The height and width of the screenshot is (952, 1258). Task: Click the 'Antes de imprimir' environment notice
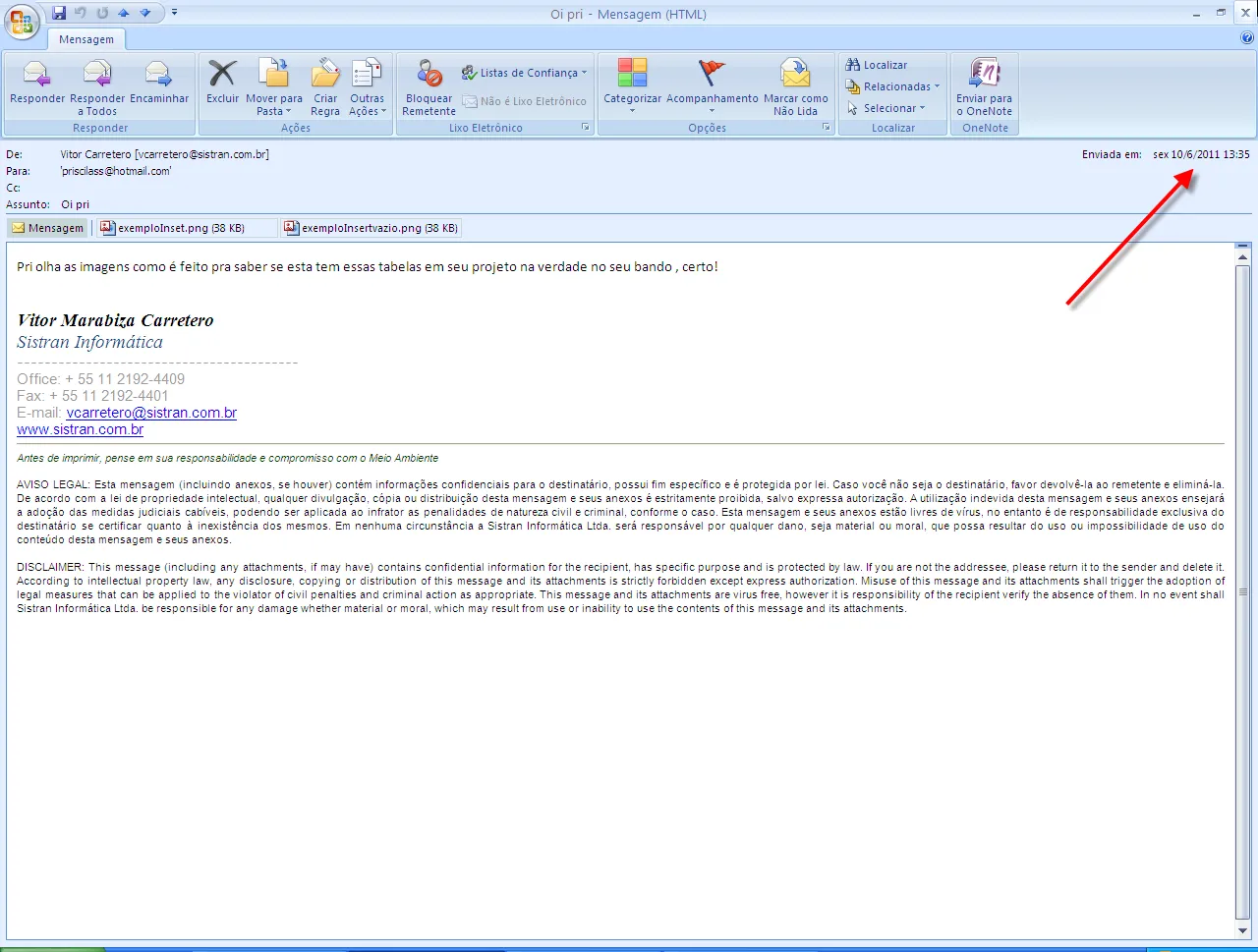(227, 458)
